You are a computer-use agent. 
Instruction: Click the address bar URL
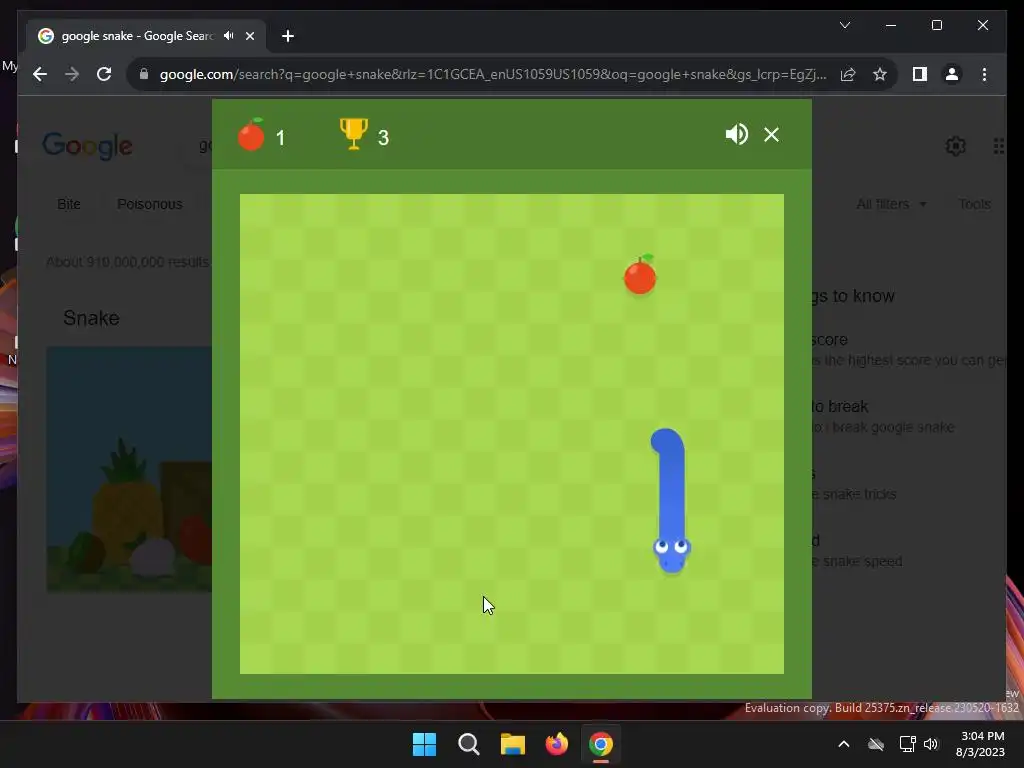[493, 74]
